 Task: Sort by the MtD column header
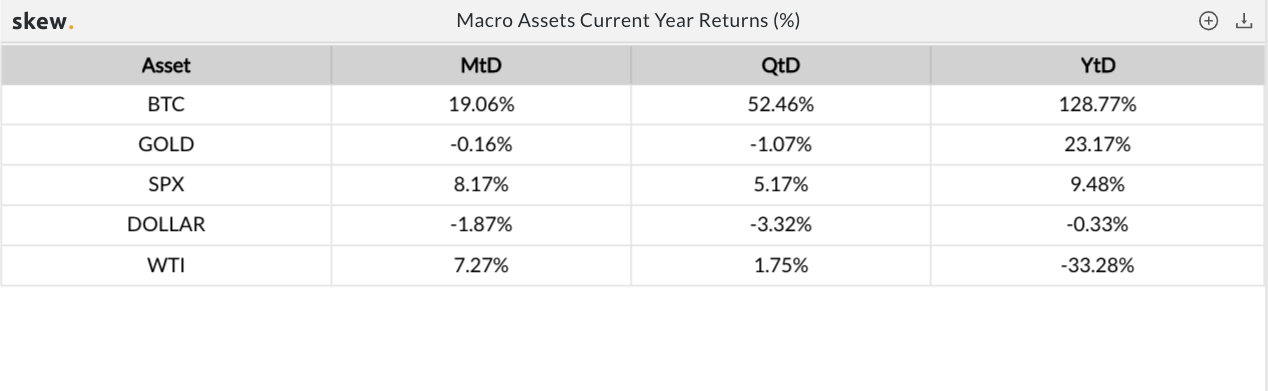481,66
